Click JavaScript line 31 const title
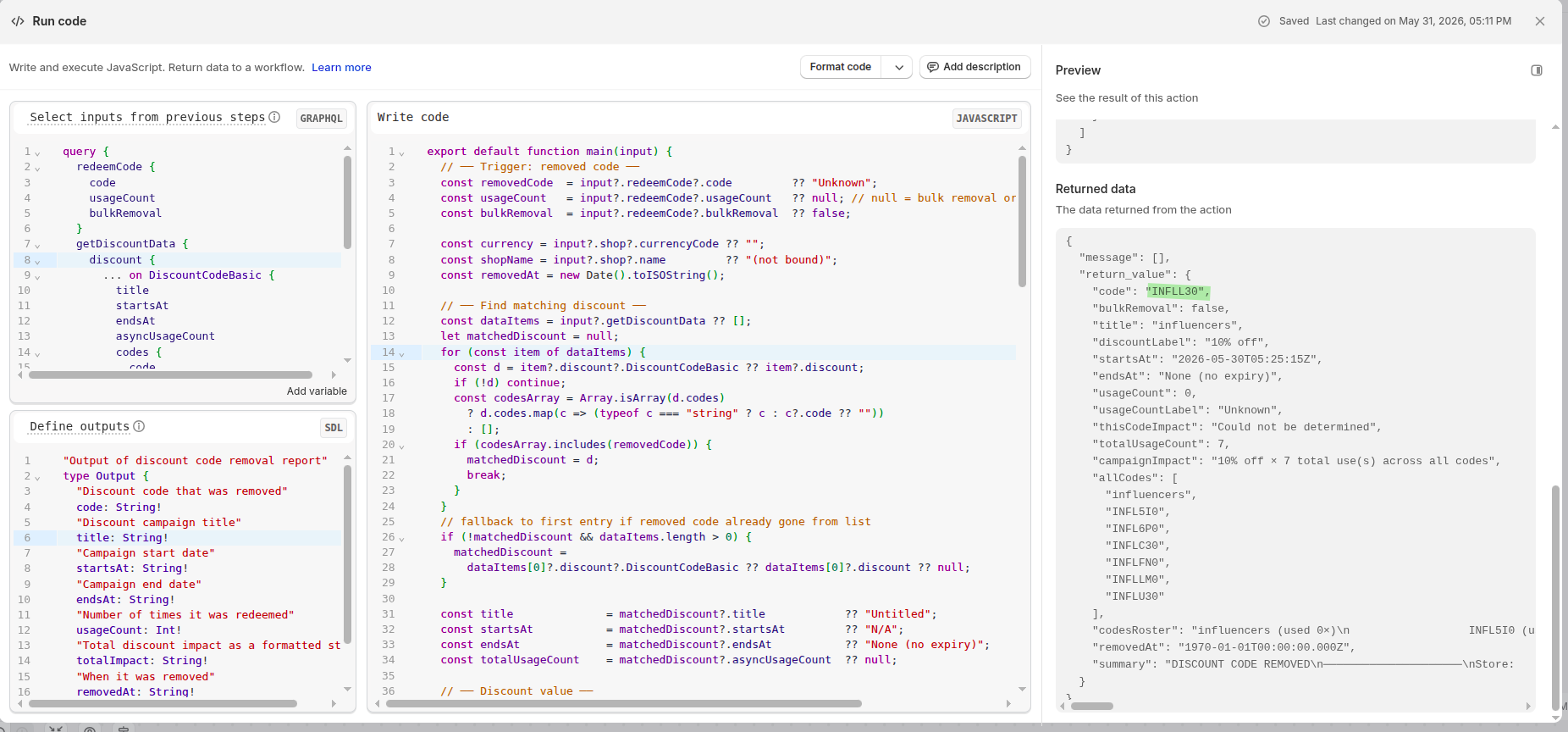This screenshot has width=1568, height=732. click(x=688, y=614)
